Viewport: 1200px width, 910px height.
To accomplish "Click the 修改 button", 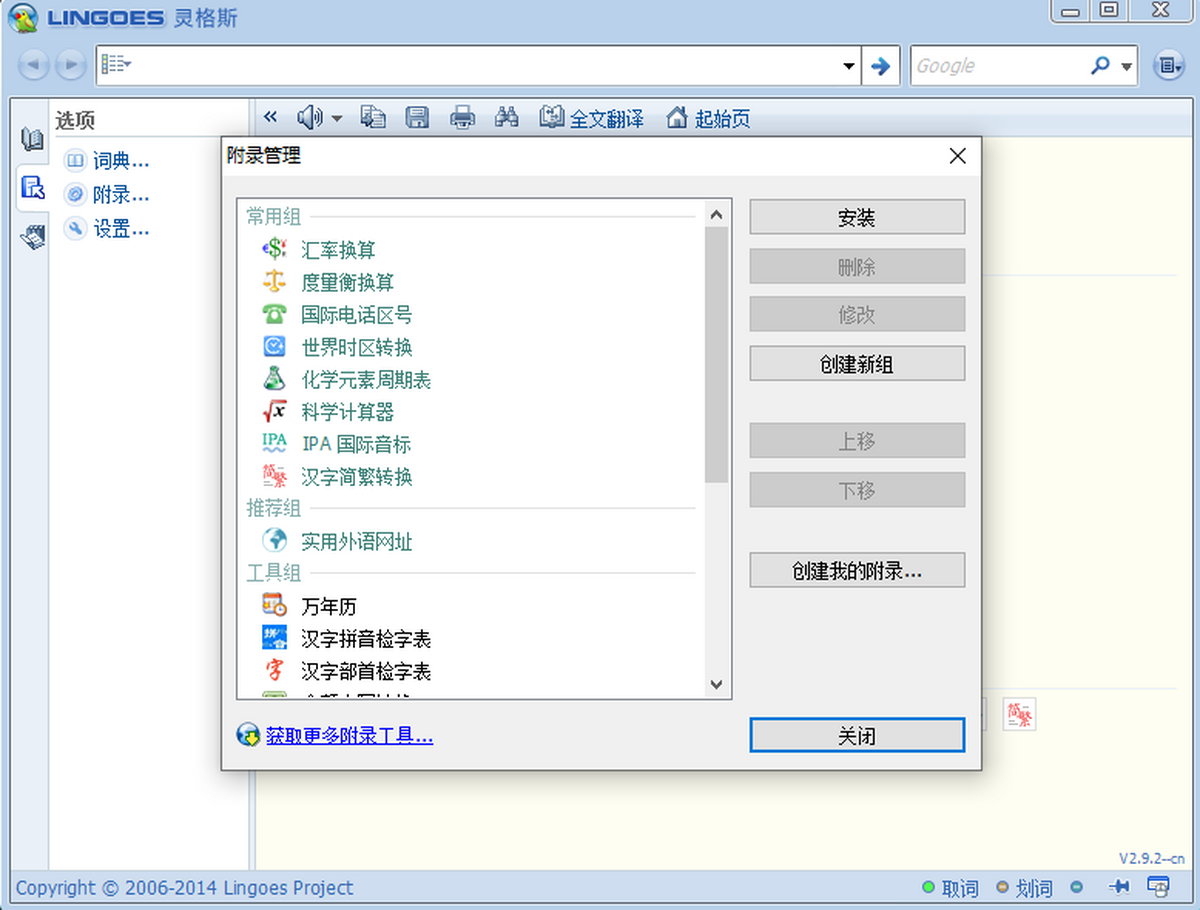I will point(857,314).
